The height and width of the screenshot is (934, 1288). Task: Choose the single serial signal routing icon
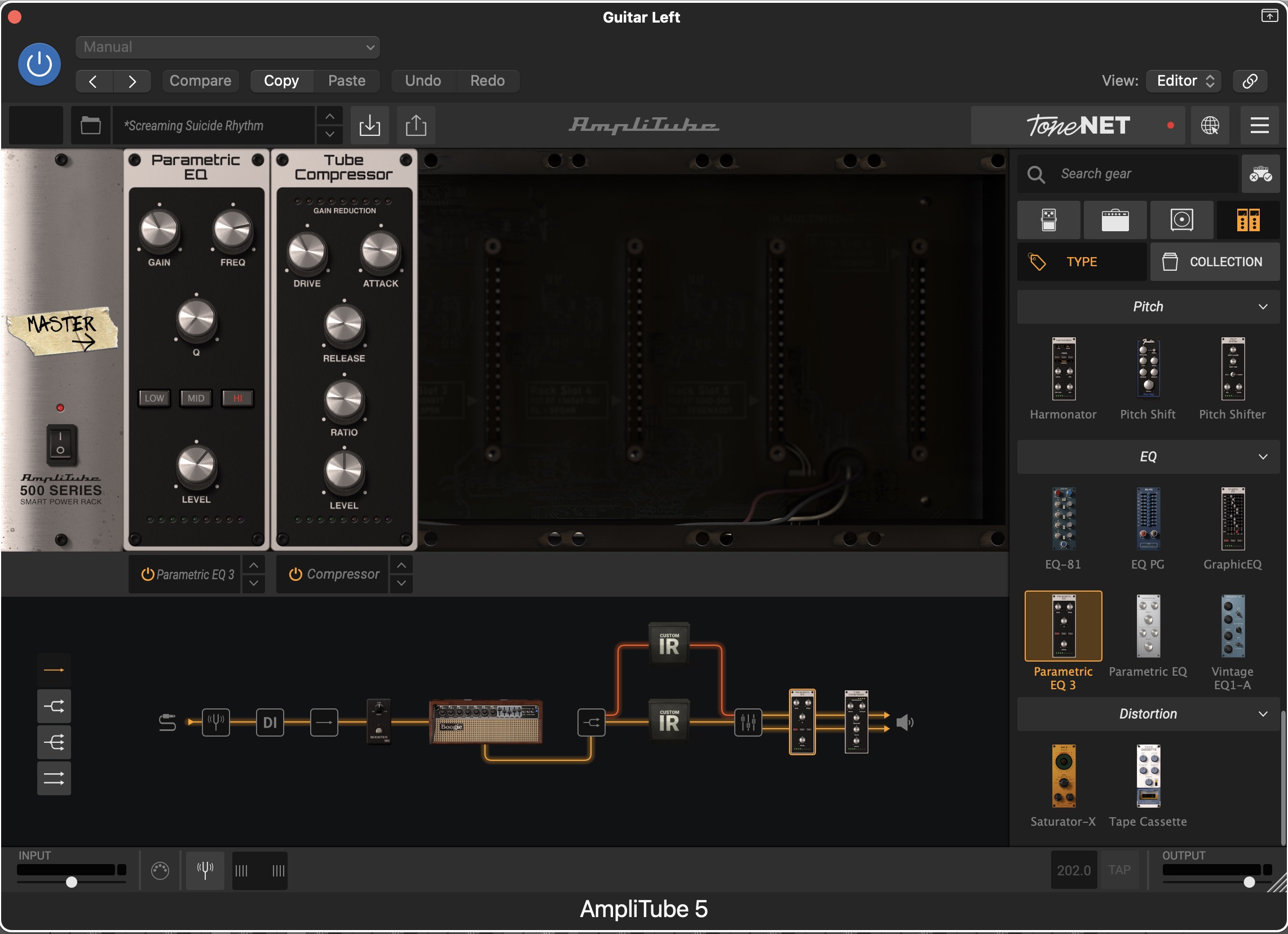click(55, 671)
